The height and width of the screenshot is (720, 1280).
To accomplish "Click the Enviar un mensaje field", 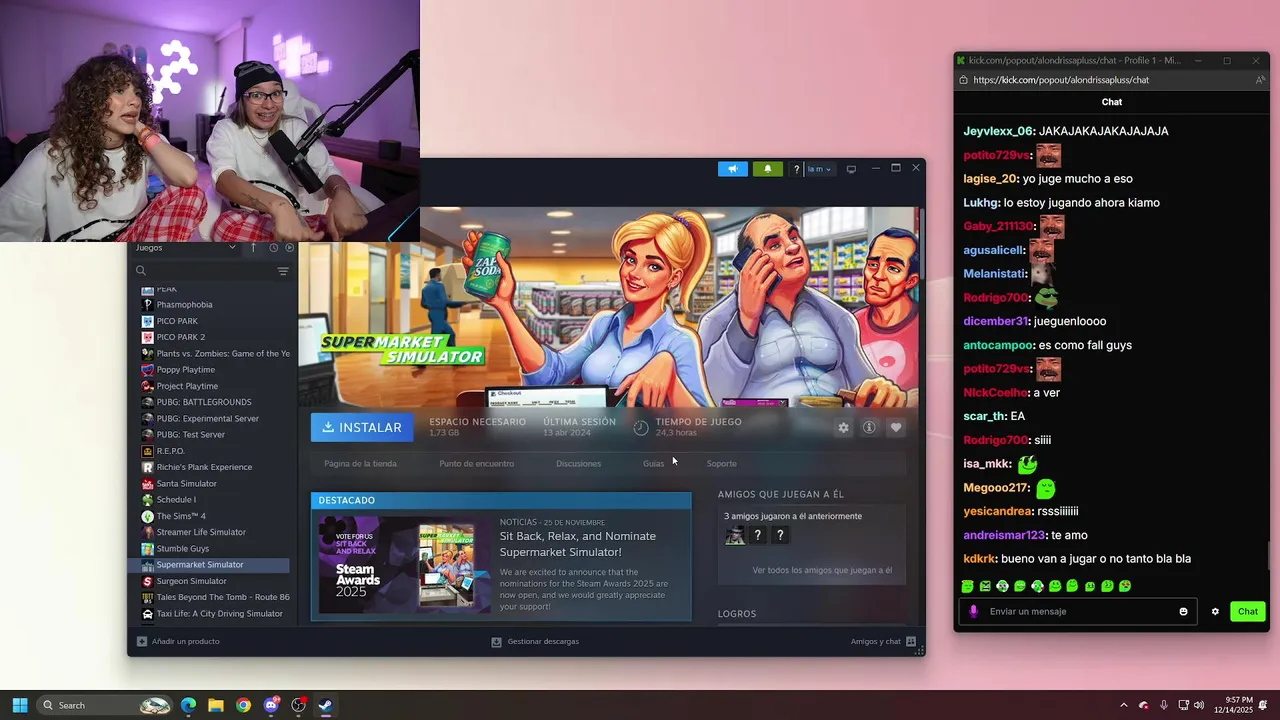I will [1076, 611].
